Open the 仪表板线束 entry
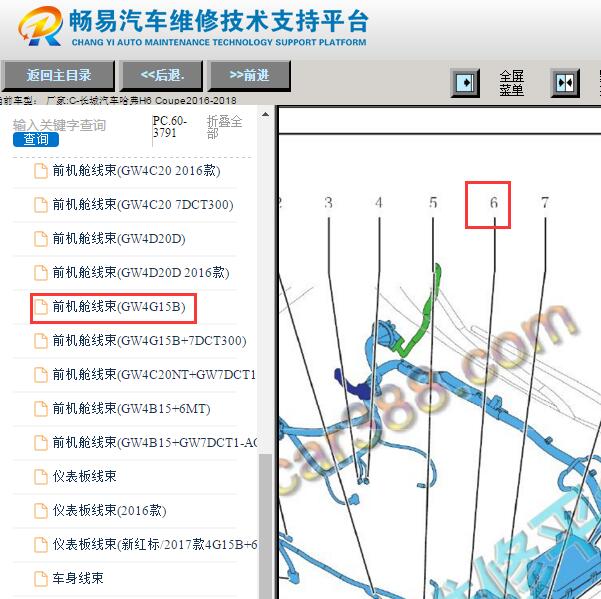 [x=84, y=476]
